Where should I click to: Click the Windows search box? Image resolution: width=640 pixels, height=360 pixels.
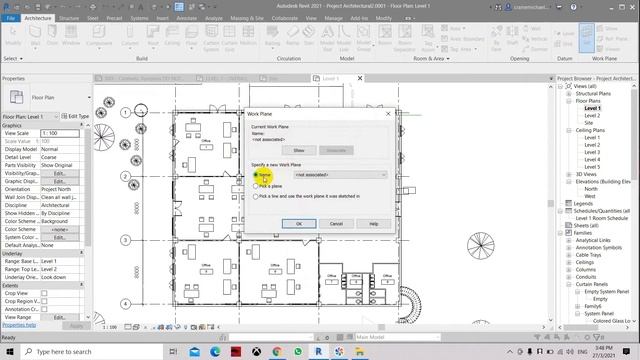92,351
